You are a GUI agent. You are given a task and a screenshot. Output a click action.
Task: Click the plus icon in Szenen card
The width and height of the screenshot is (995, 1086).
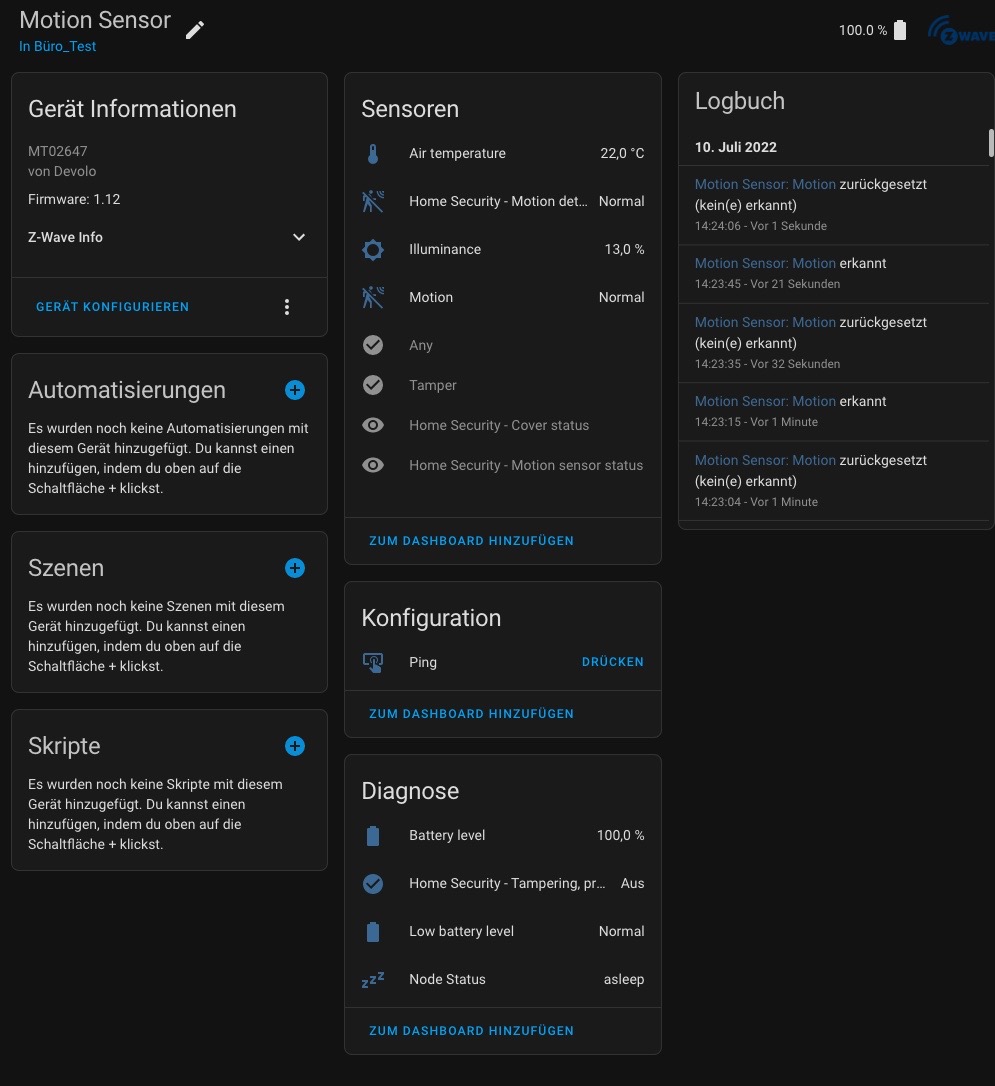click(x=295, y=568)
